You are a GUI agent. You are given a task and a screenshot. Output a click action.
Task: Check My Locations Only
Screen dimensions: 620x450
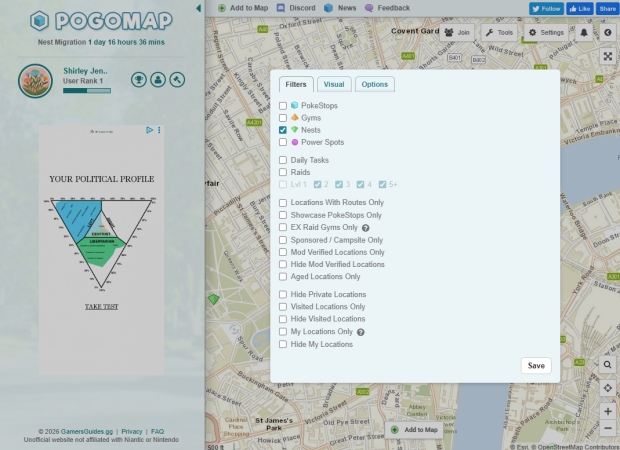tap(283, 331)
